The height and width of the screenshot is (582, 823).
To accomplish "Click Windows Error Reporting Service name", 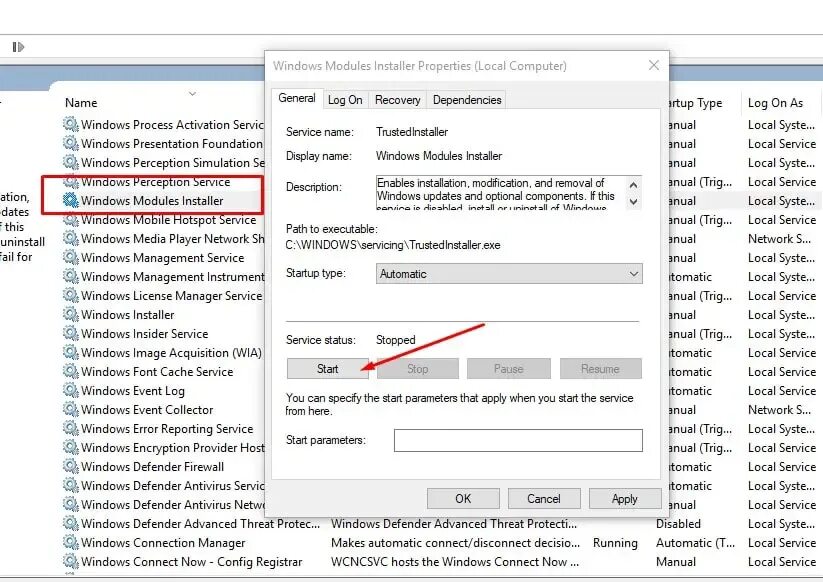I will [167, 428].
